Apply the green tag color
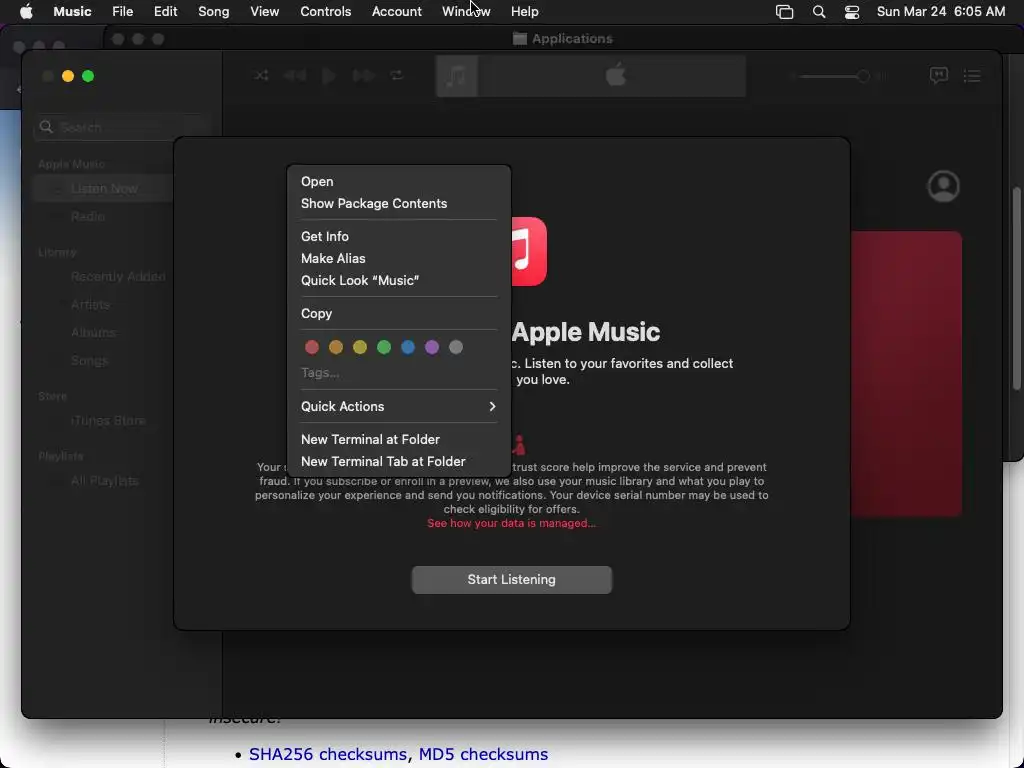Viewport: 1024px width, 768px height. pos(384,347)
